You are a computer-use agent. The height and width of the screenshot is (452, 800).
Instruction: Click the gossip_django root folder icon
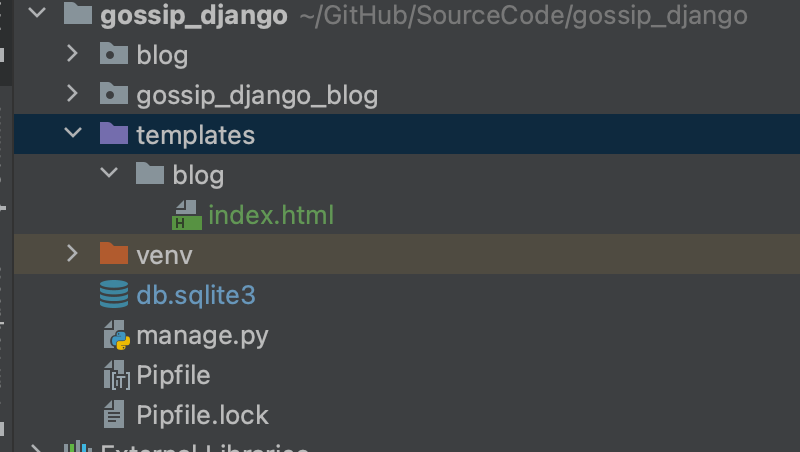pyautogui.click(x=78, y=14)
